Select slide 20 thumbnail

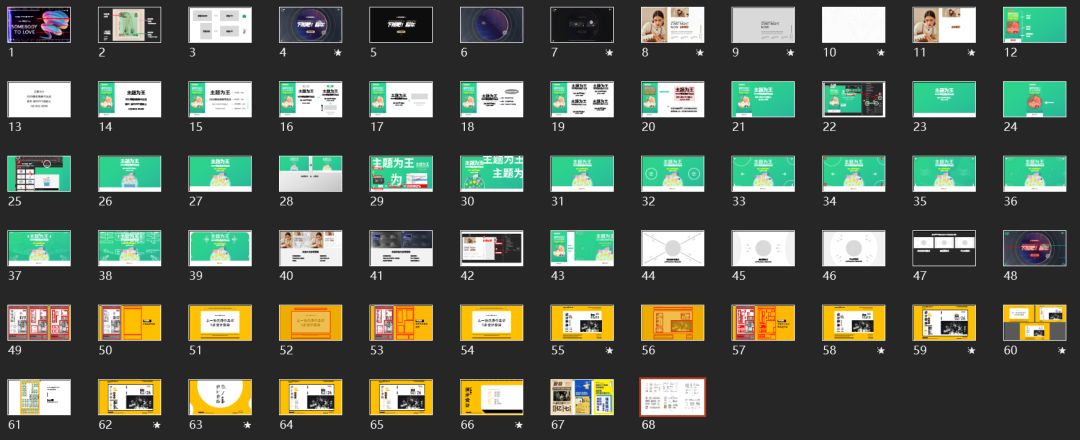(673, 99)
